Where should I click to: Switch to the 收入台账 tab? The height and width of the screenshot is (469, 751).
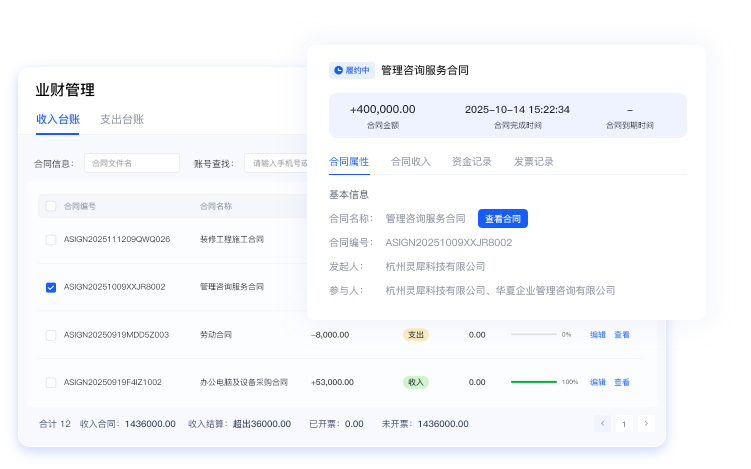pos(57,119)
